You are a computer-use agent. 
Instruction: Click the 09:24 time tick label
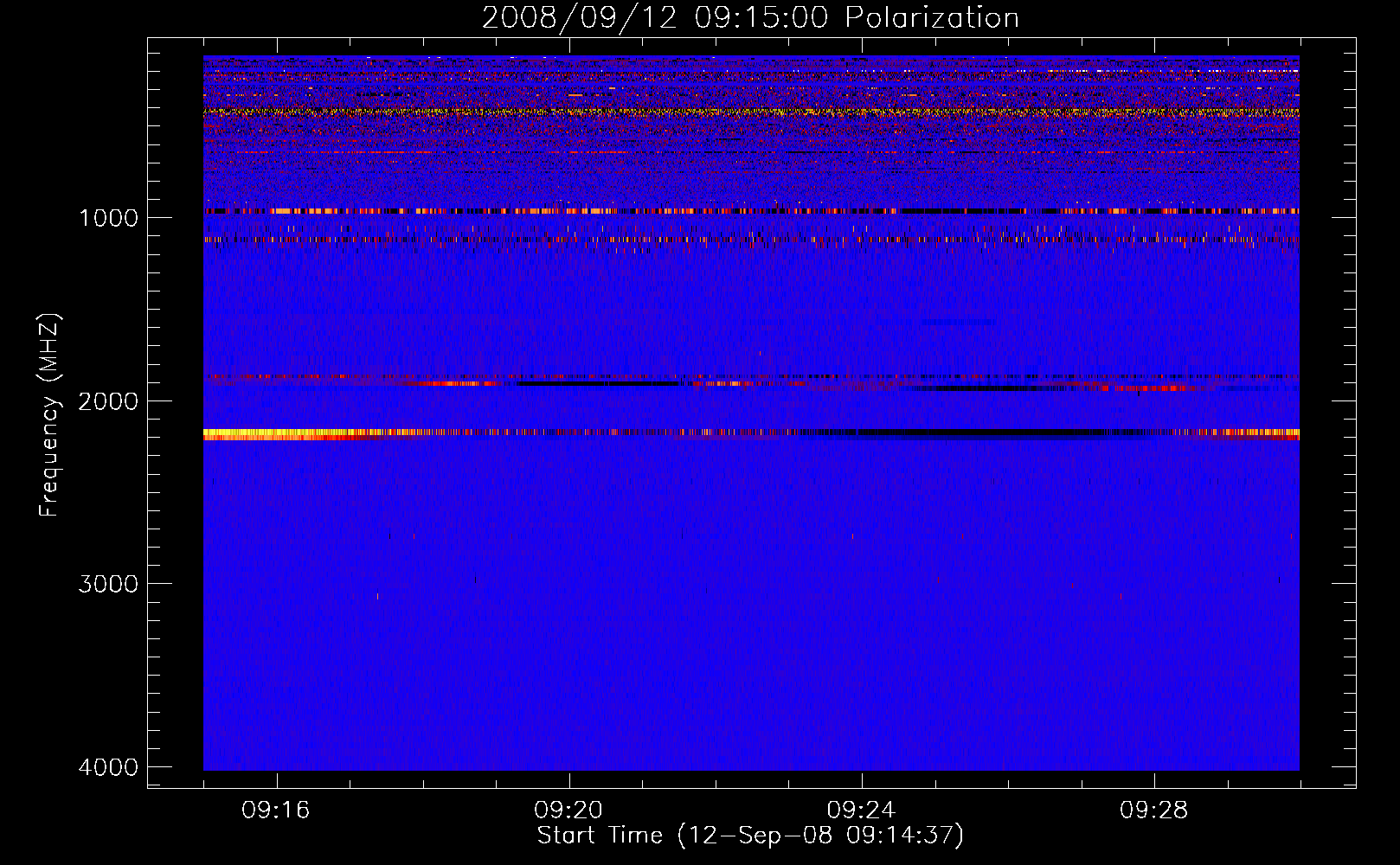tap(862, 811)
